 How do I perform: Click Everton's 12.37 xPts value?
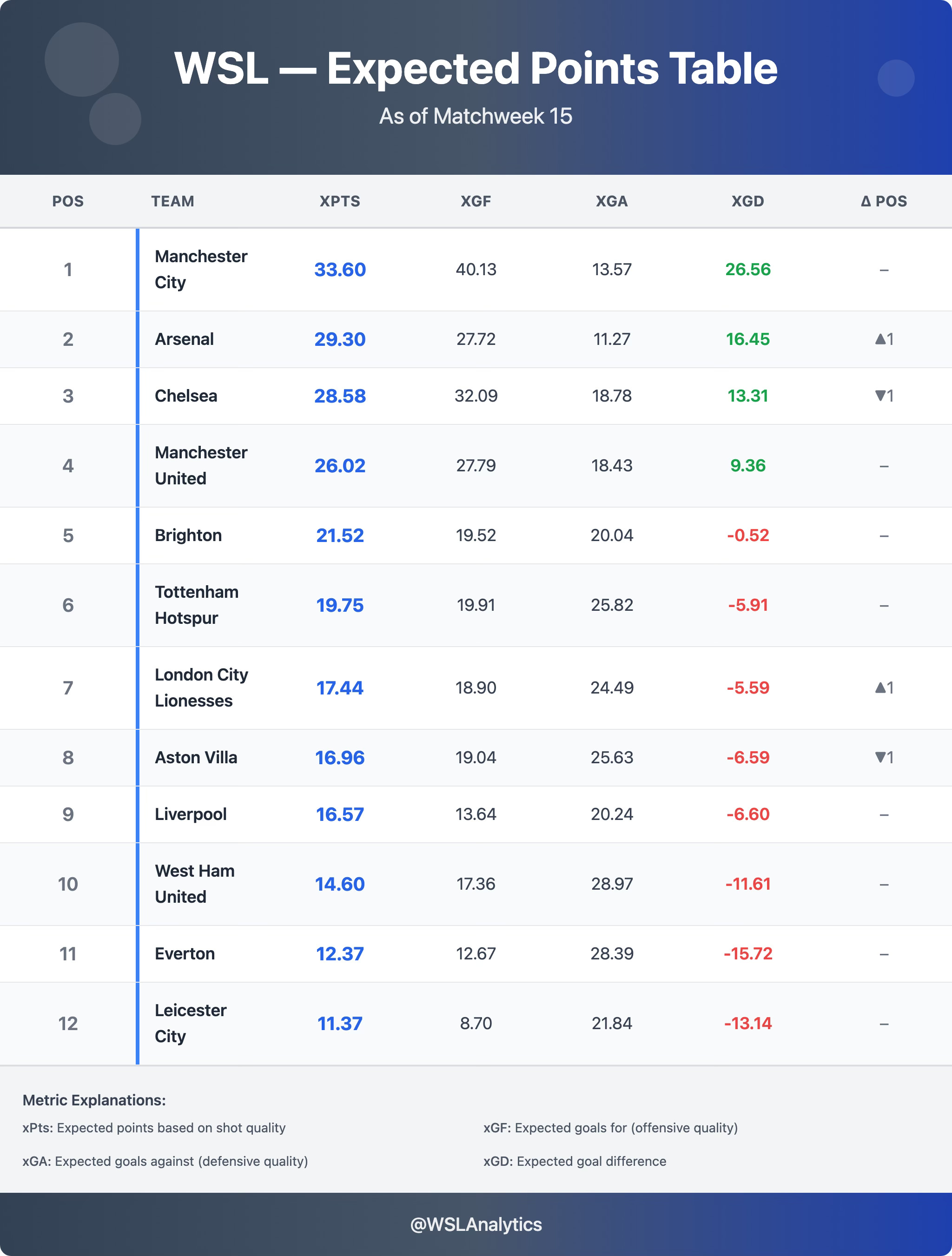(x=339, y=953)
